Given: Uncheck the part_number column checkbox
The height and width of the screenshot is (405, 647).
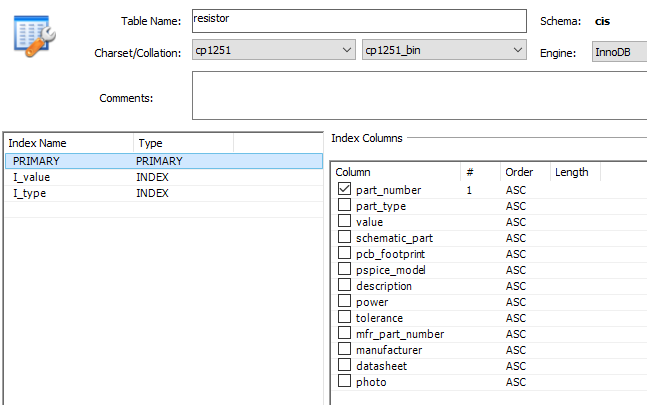Looking at the screenshot, I should tap(345, 190).
